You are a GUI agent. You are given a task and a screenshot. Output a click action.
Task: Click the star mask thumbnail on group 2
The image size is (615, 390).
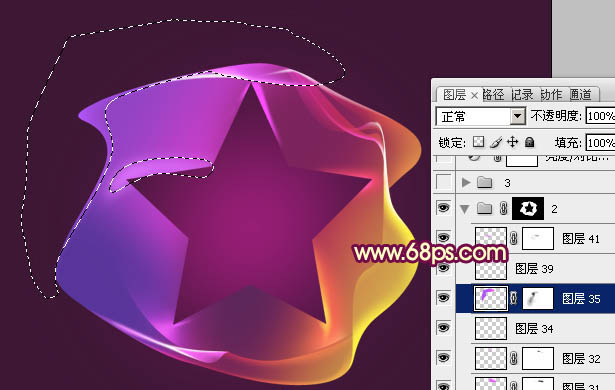528,208
